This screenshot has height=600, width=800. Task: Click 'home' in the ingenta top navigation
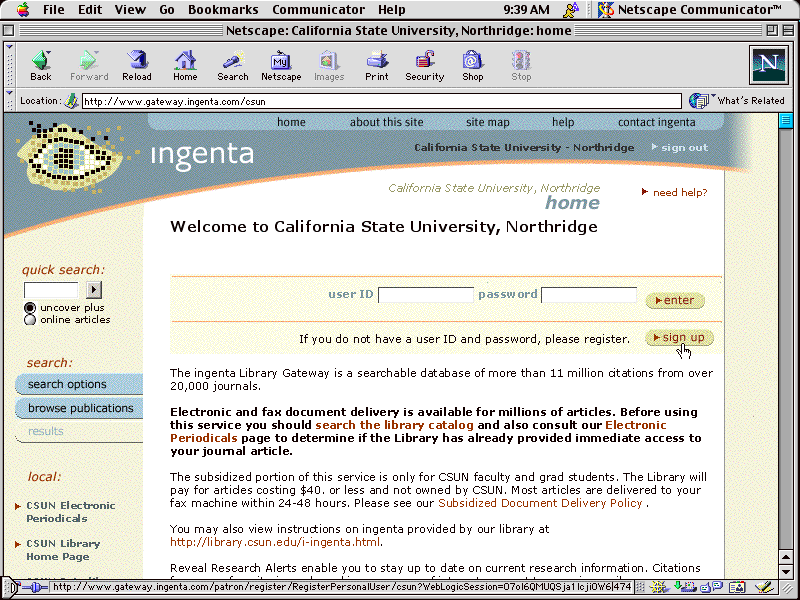[291, 122]
